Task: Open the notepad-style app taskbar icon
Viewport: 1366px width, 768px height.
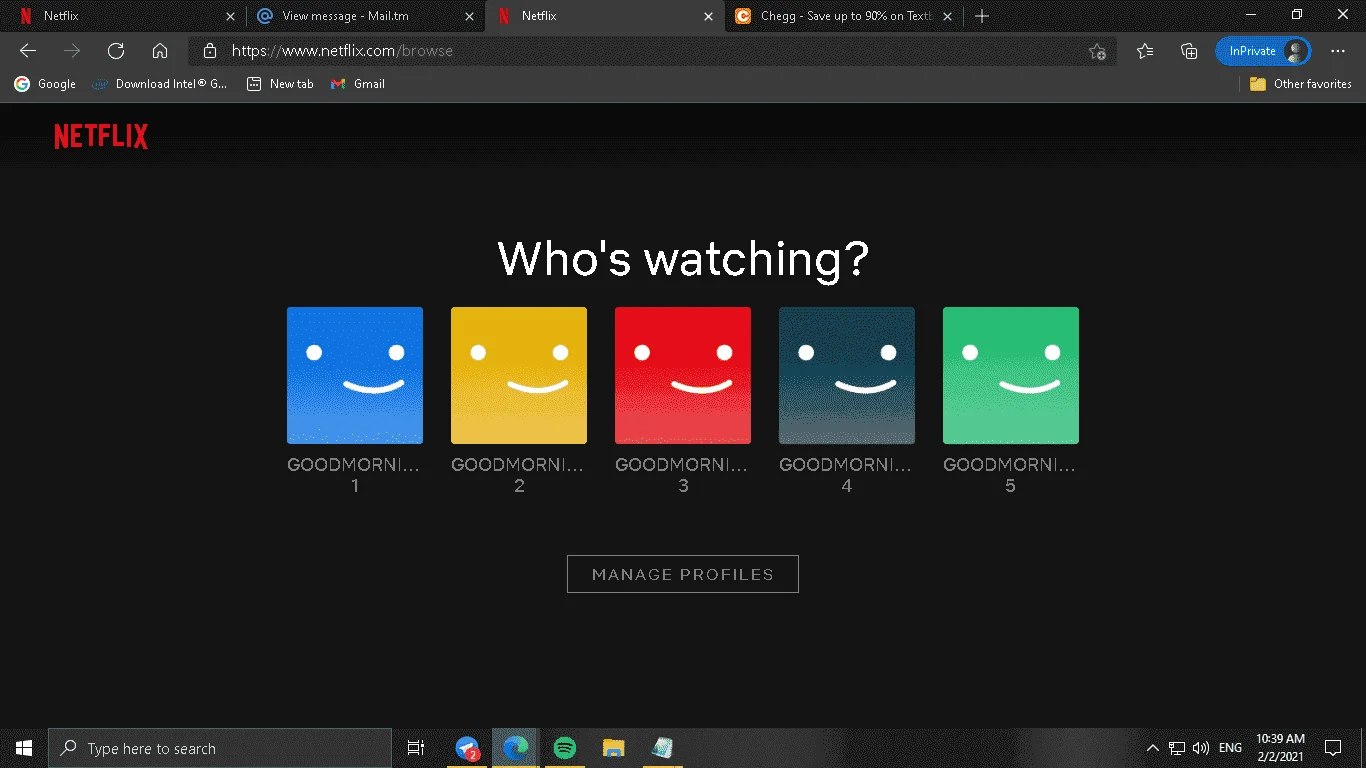Action: click(x=662, y=748)
